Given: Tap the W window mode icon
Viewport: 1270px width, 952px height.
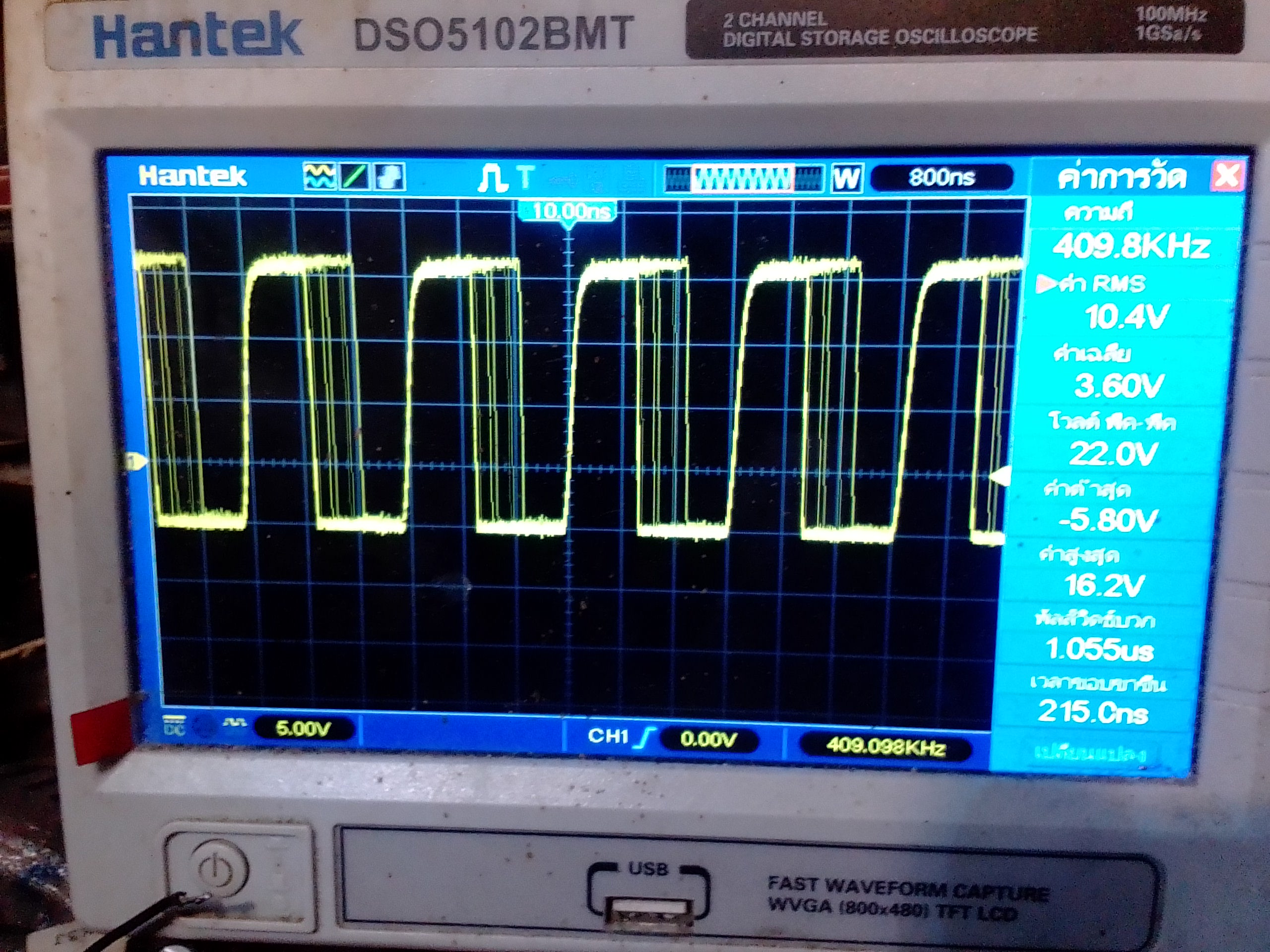Looking at the screenshot, I should [x=847, y=178].
